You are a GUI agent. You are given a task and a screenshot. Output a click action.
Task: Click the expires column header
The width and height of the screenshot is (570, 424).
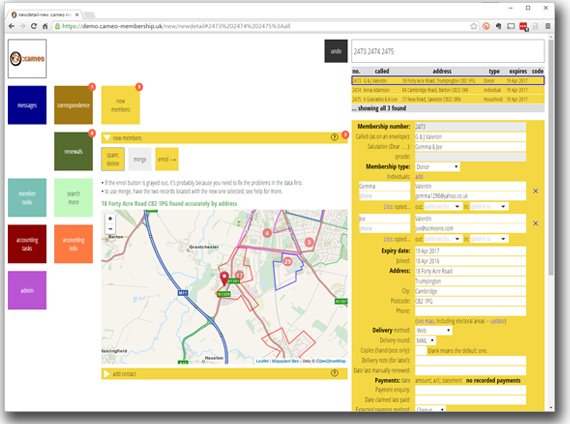[518, 71]
